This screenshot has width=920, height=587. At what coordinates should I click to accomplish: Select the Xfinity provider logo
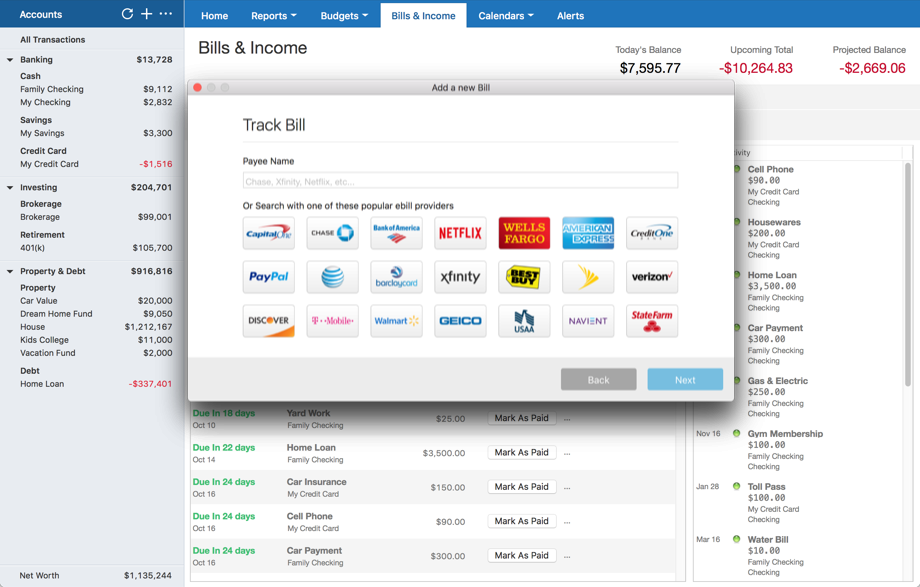pyautogui.click(x=460, y=277)
